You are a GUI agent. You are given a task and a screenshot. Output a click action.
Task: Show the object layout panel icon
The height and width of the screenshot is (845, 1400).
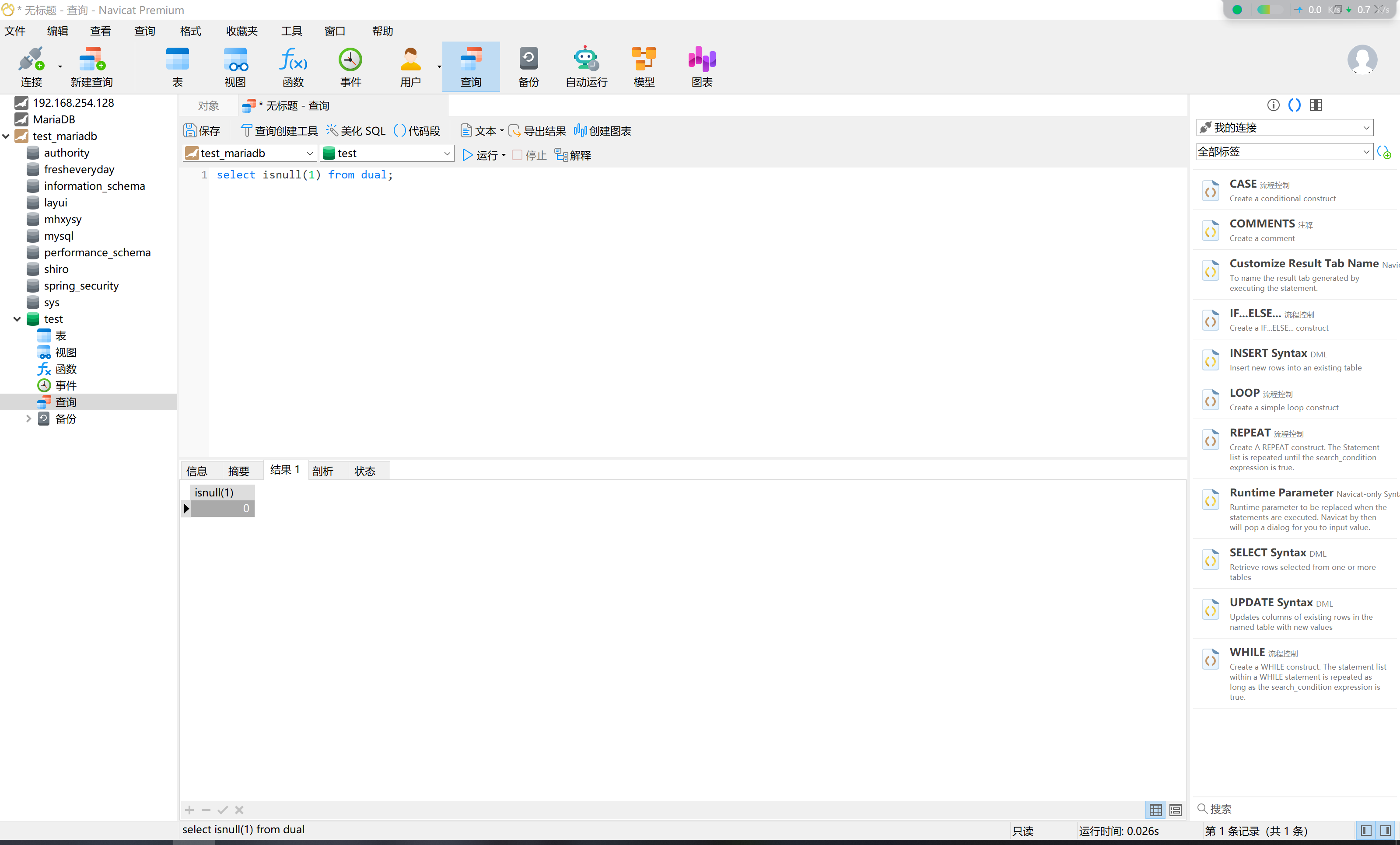[x=1316, y=105]
